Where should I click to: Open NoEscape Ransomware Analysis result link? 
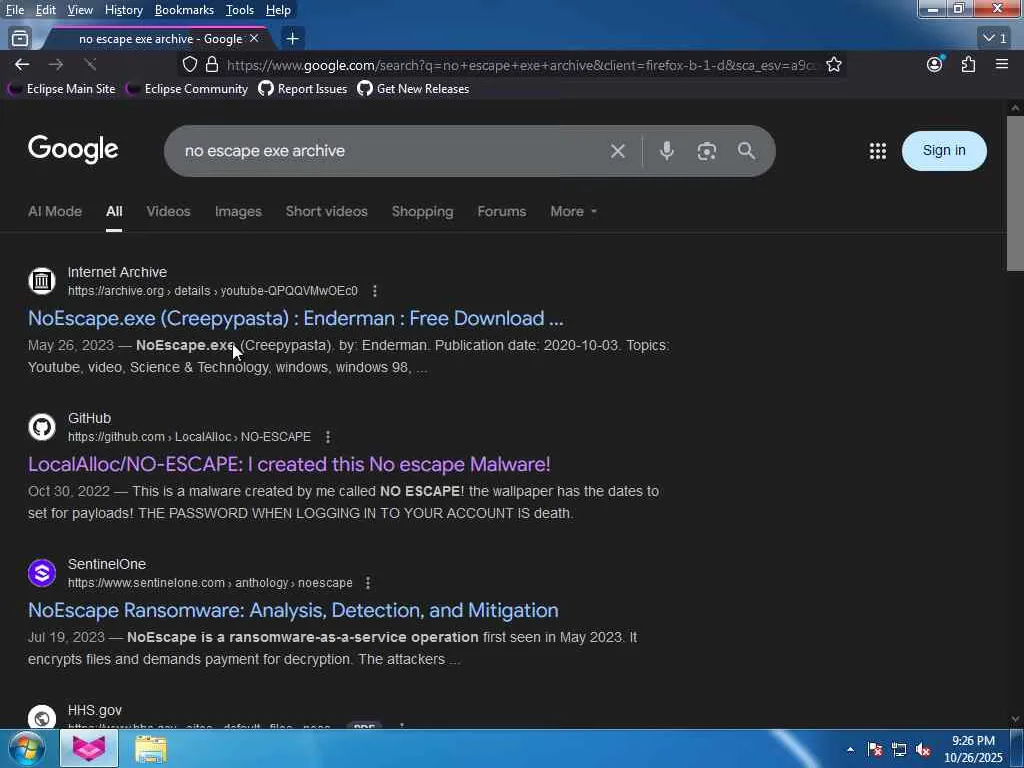293,610
